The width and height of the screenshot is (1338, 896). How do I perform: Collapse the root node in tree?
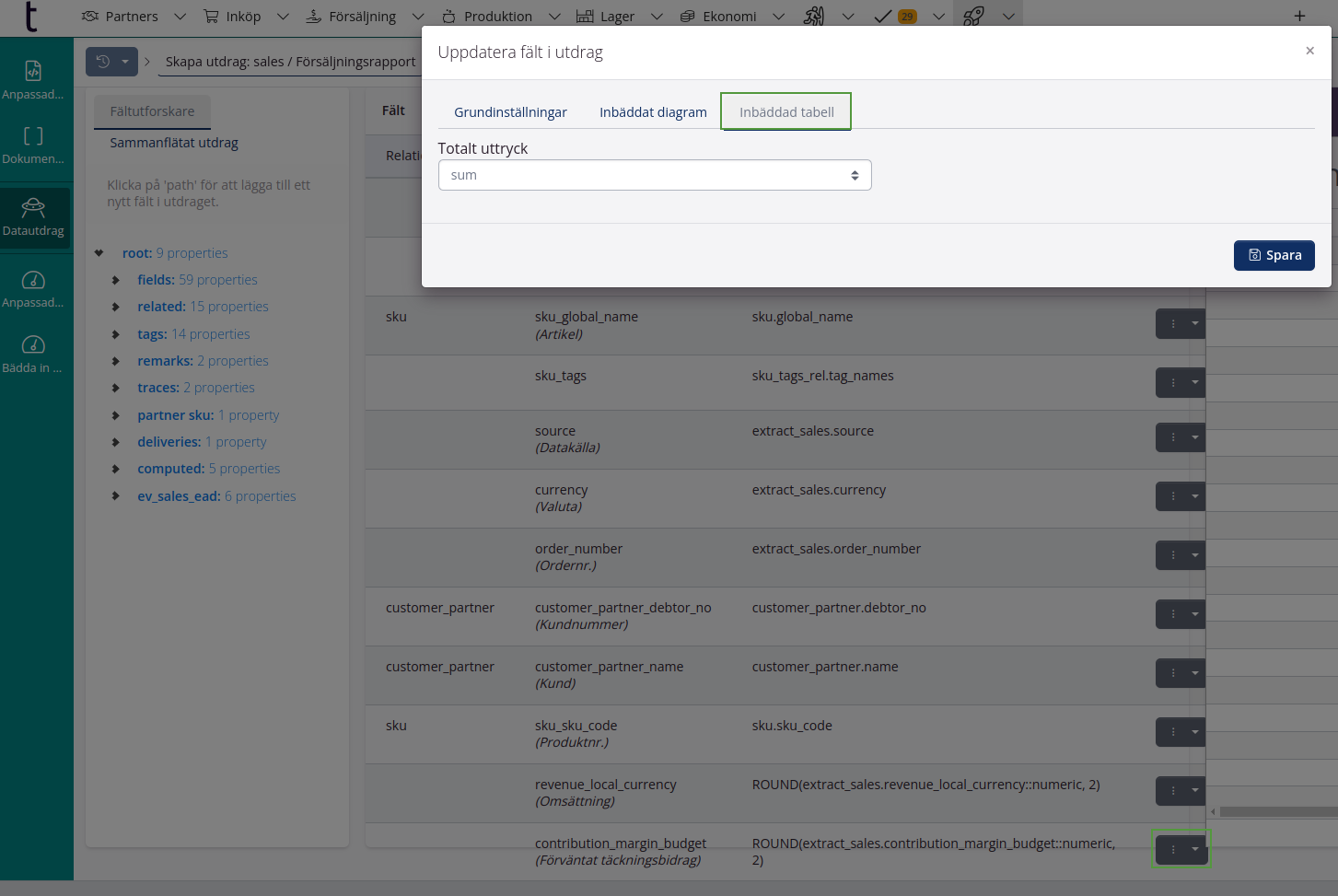point(99,253)
